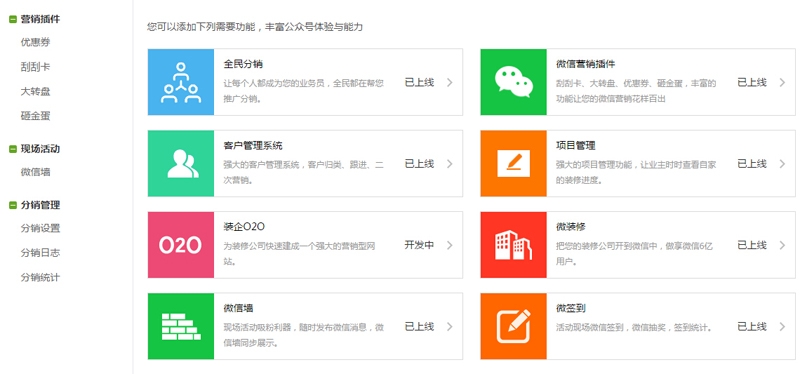
Task: Click 开发中 status on 装企O2O card
Action: [x=419, y=245]
